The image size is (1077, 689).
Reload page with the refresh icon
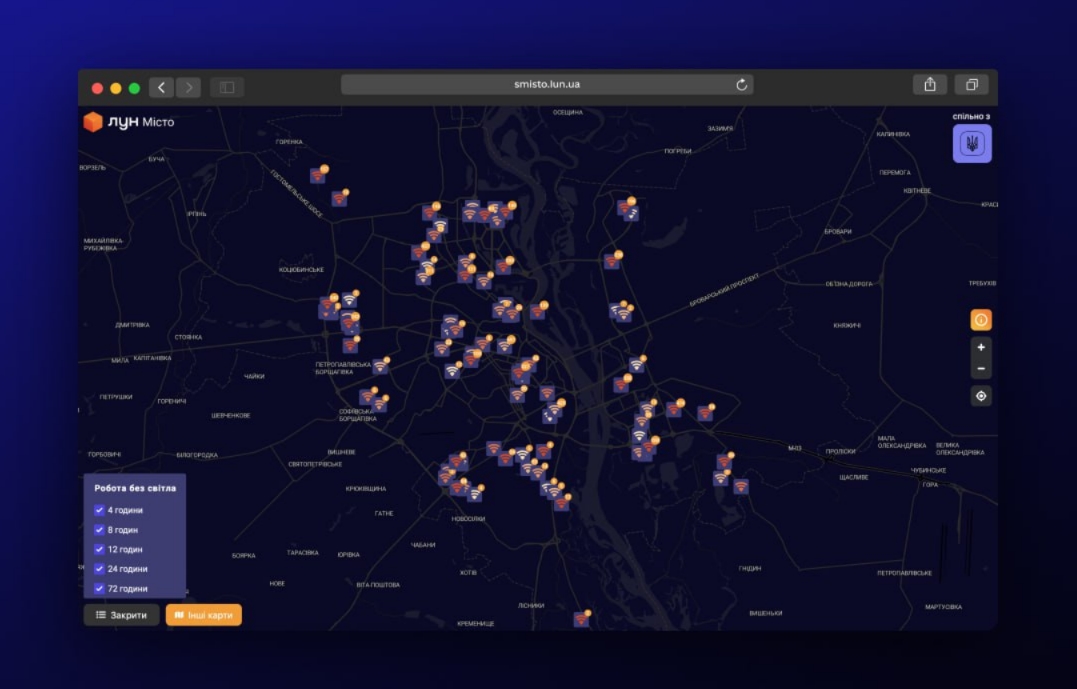[741, 85]
